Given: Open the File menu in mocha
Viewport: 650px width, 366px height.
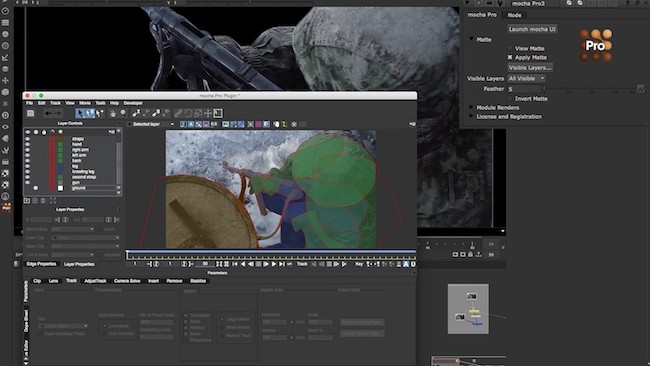Looking at the screenshot, I should coord(29,103).
